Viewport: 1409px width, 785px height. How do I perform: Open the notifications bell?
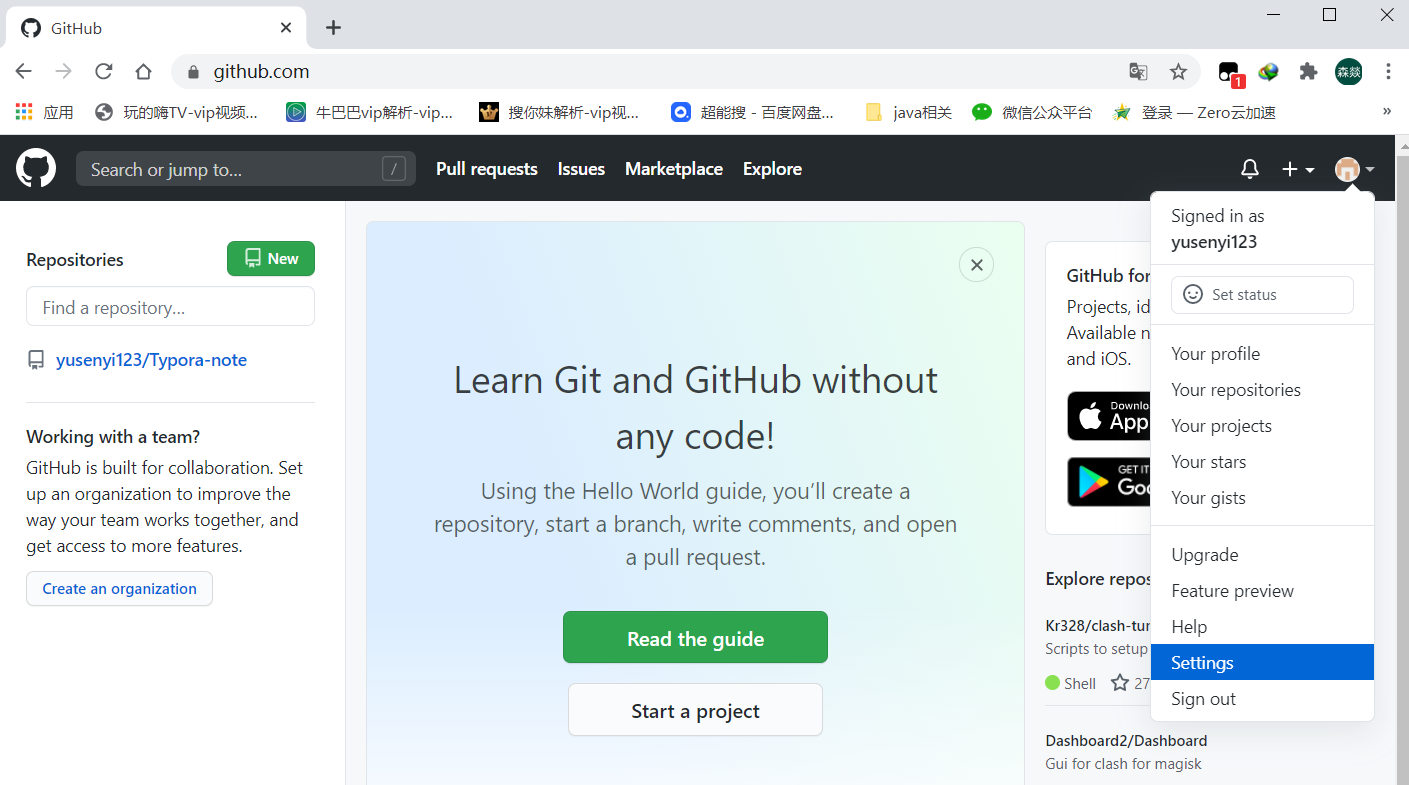[1250, 169]
